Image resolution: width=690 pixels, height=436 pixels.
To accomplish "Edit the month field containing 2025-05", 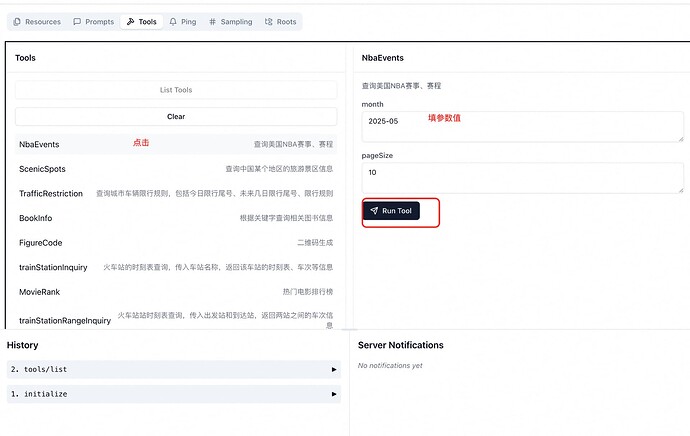I will pos(523,127).
